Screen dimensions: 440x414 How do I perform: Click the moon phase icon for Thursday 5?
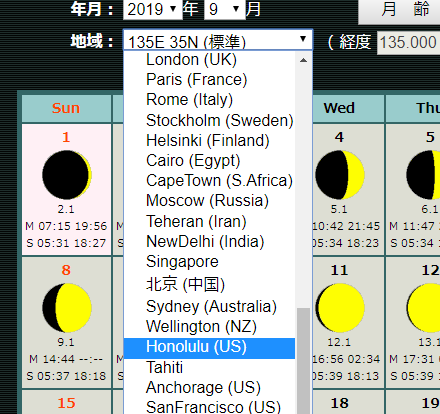423,175
